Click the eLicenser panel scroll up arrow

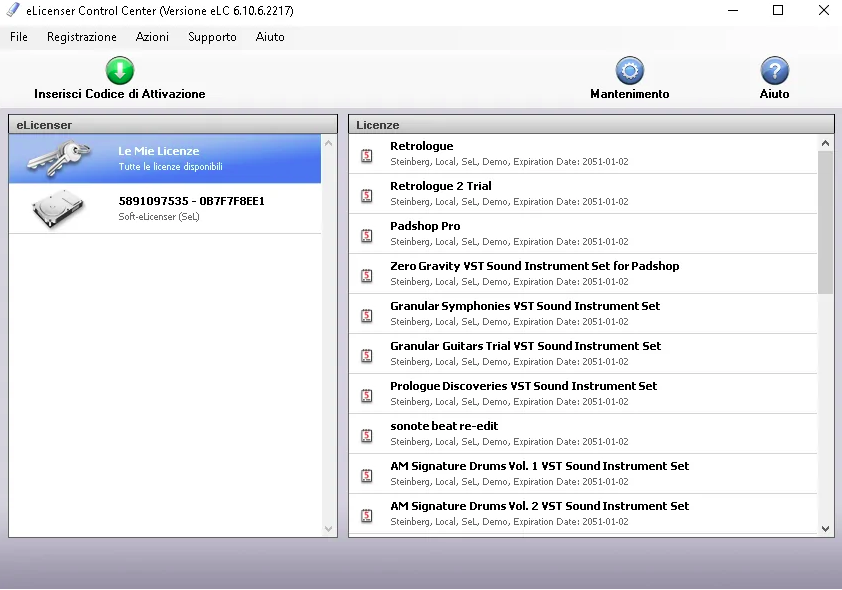(x=329, y=143)
